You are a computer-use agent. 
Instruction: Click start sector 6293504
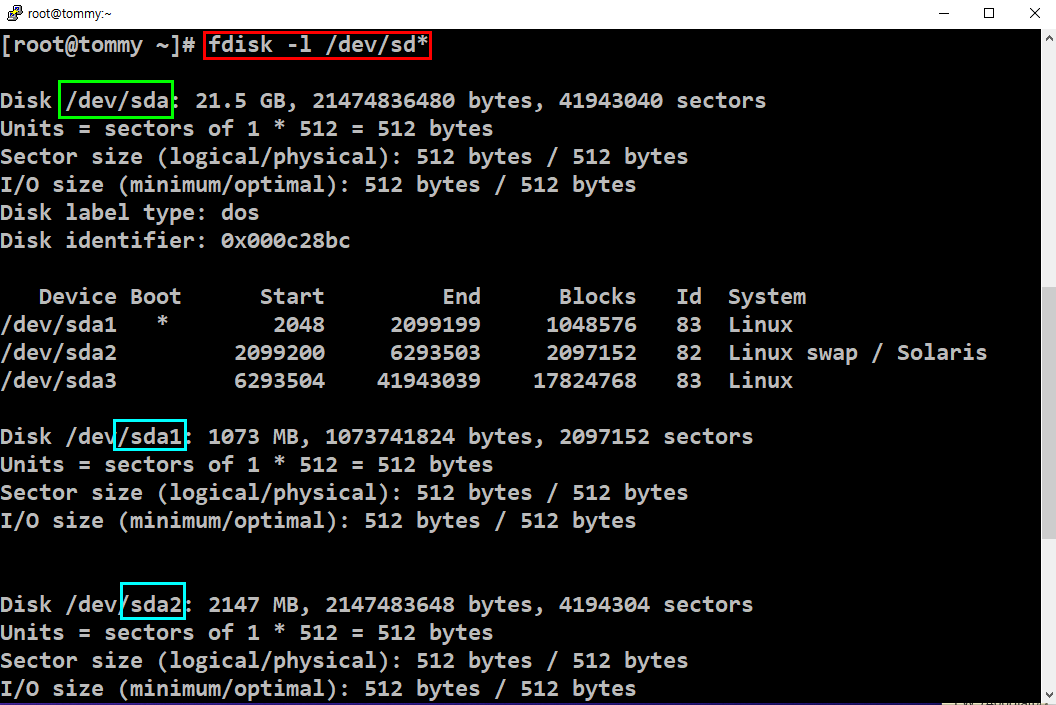point(279,380)
